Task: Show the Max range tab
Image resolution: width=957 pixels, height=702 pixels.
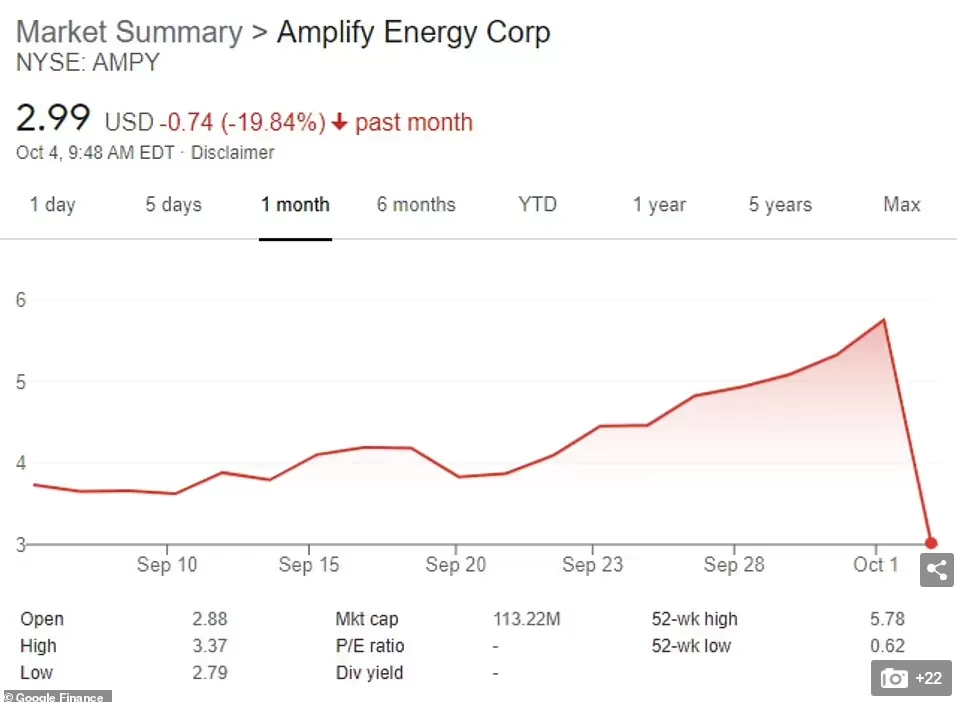Action: [901, 204]
